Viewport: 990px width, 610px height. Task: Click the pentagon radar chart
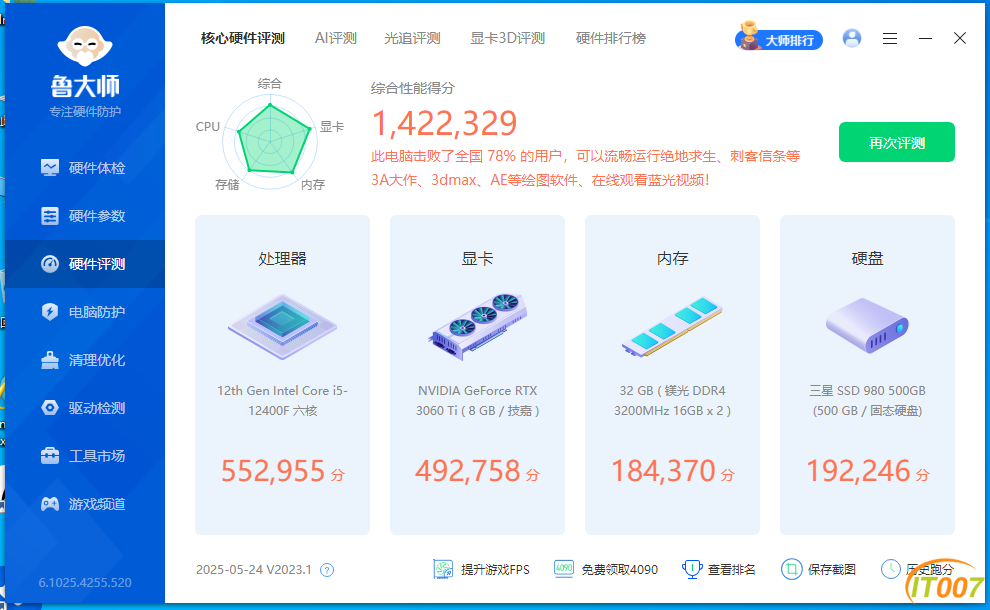click(x=270, y=141)
